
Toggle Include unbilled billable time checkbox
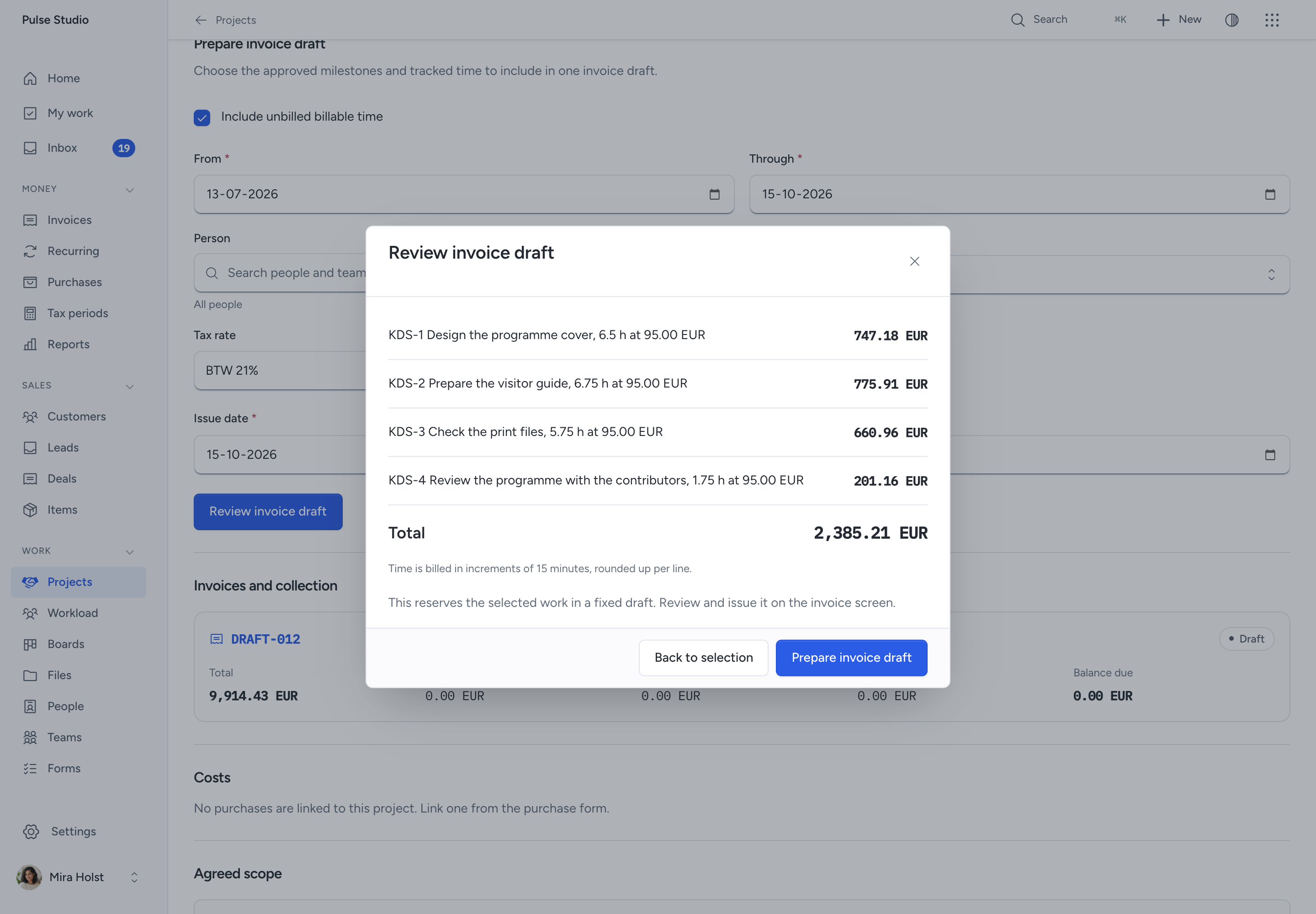(202, 117)
